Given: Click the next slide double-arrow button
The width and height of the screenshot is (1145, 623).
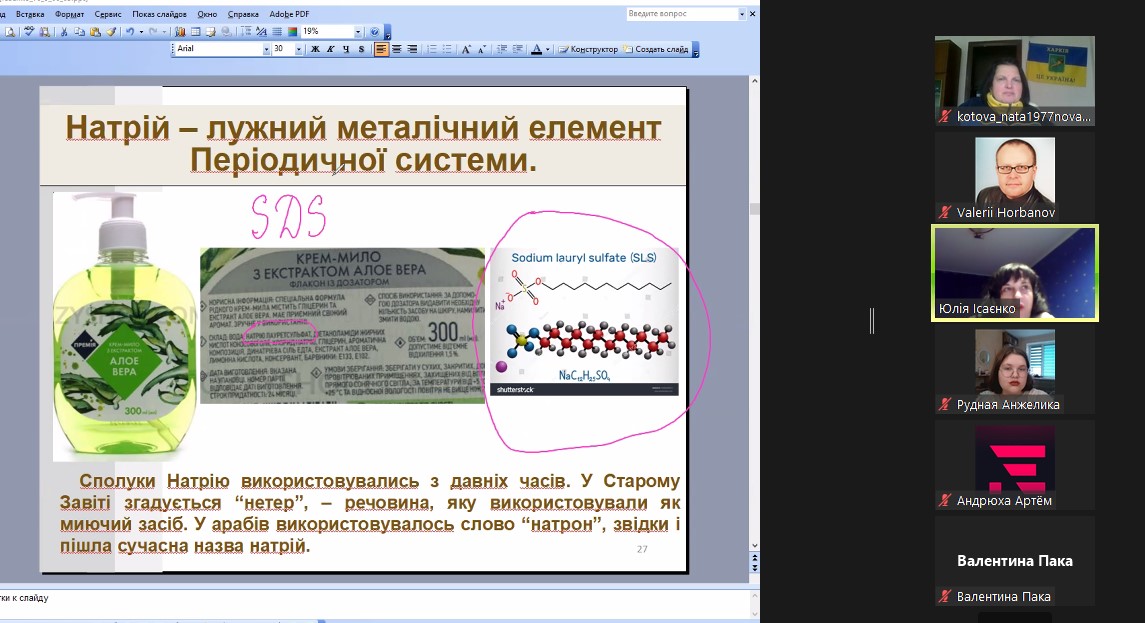Looking at the screenshot, I should 754,567.
